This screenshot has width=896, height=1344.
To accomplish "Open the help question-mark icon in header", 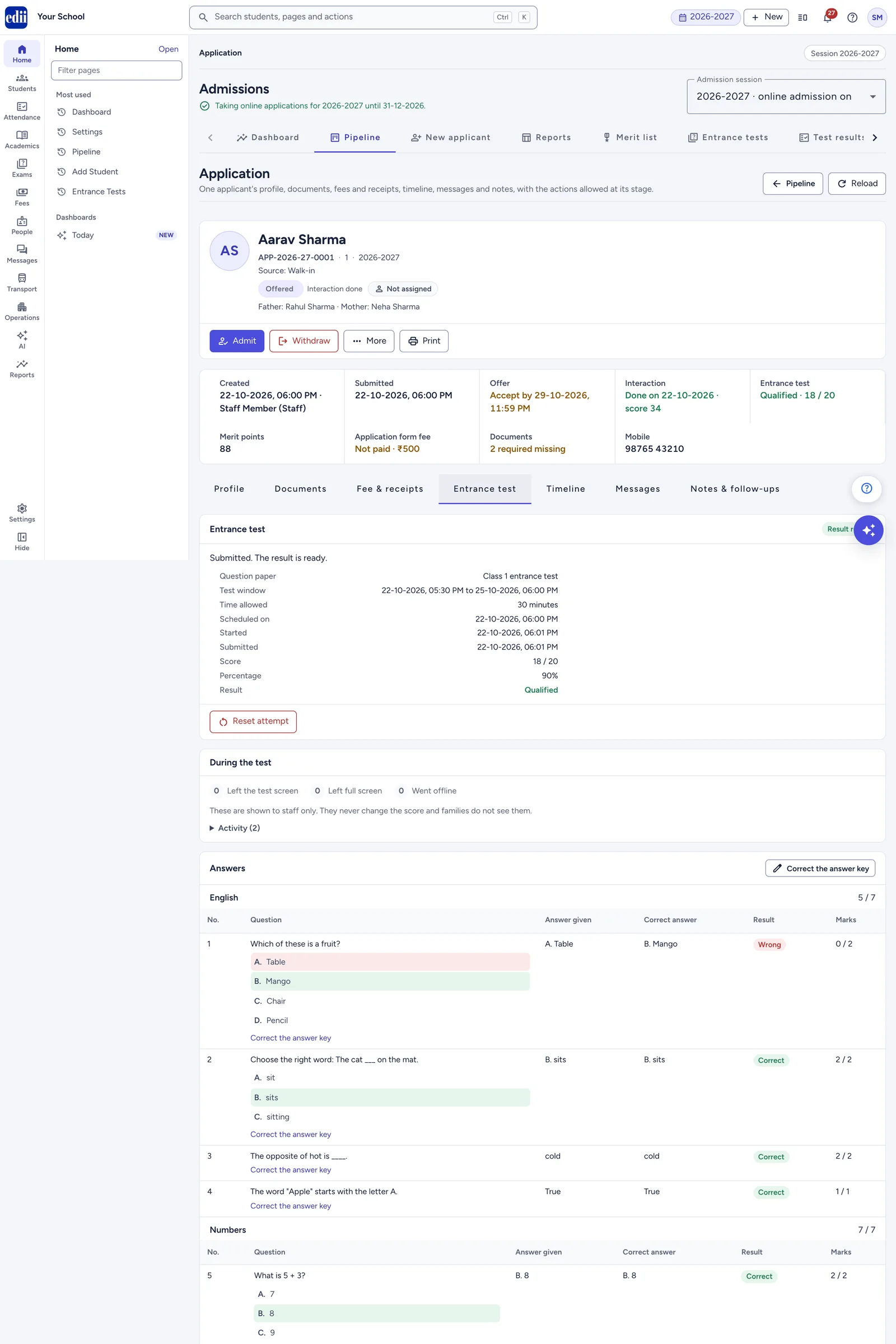I will [852, 17].
